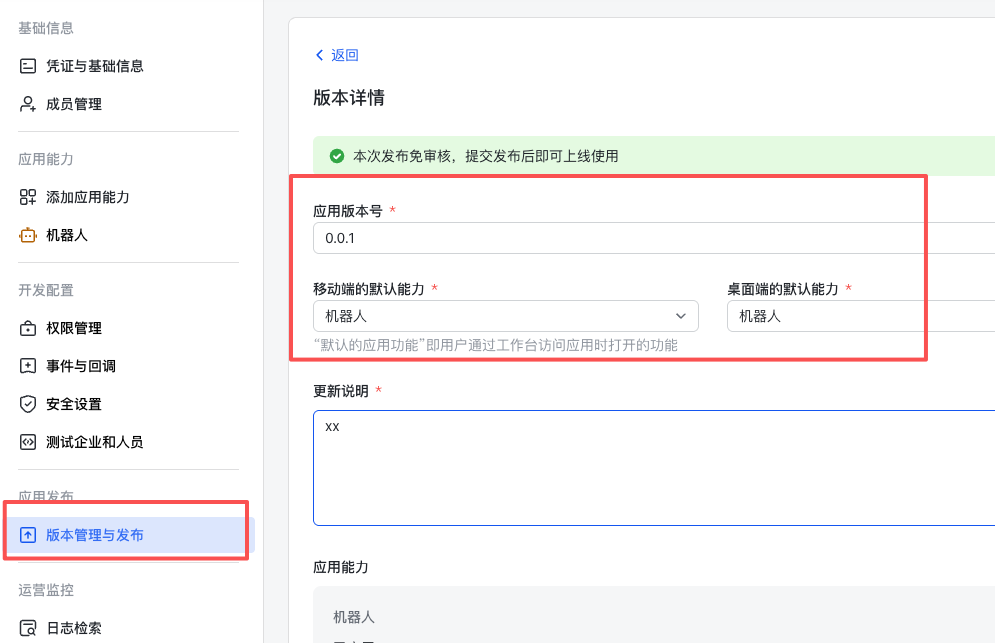
Task: Click the 测试企业和人员 code icon
Action: 28,442
